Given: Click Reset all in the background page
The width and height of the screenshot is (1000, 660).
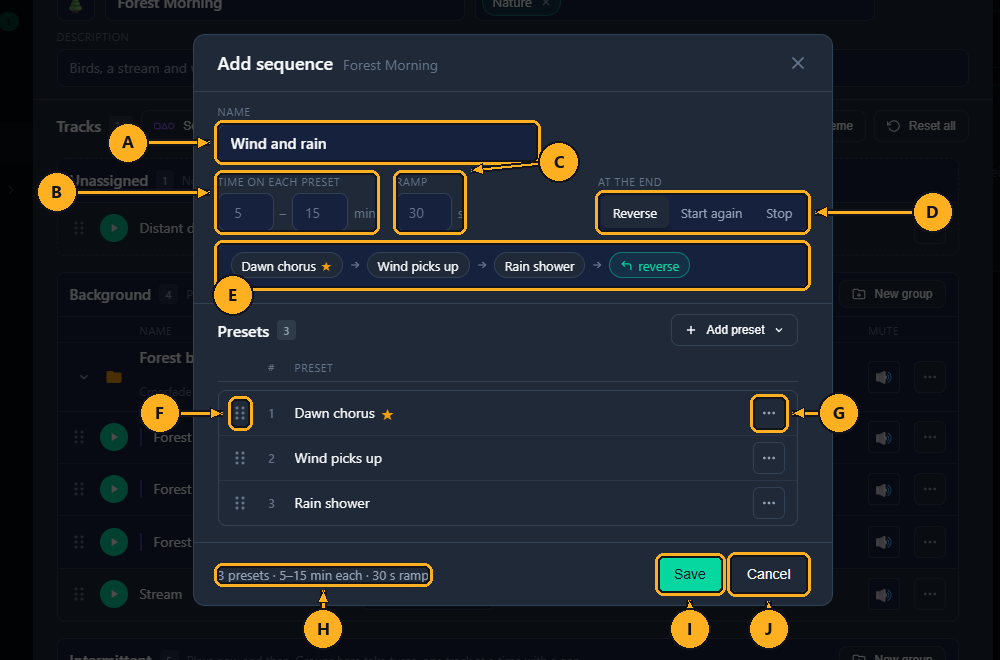Looking at the screenshot, I should [922, 126].
